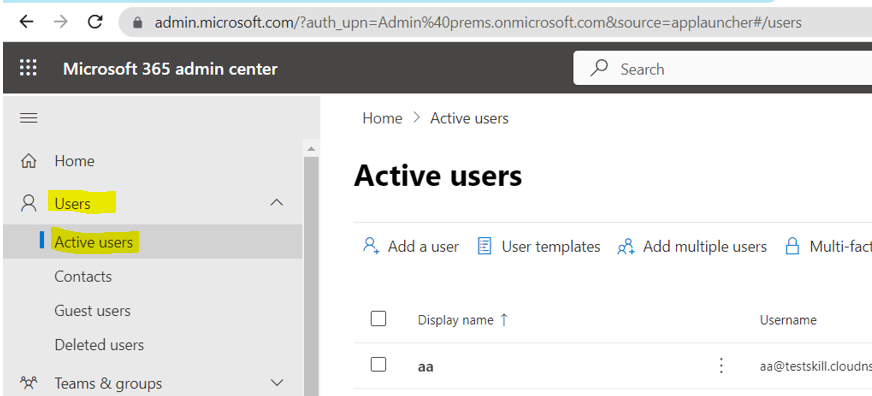Expand the Teams & groups chevron
This screenshot has width=872, height=396.
(276, 383)
